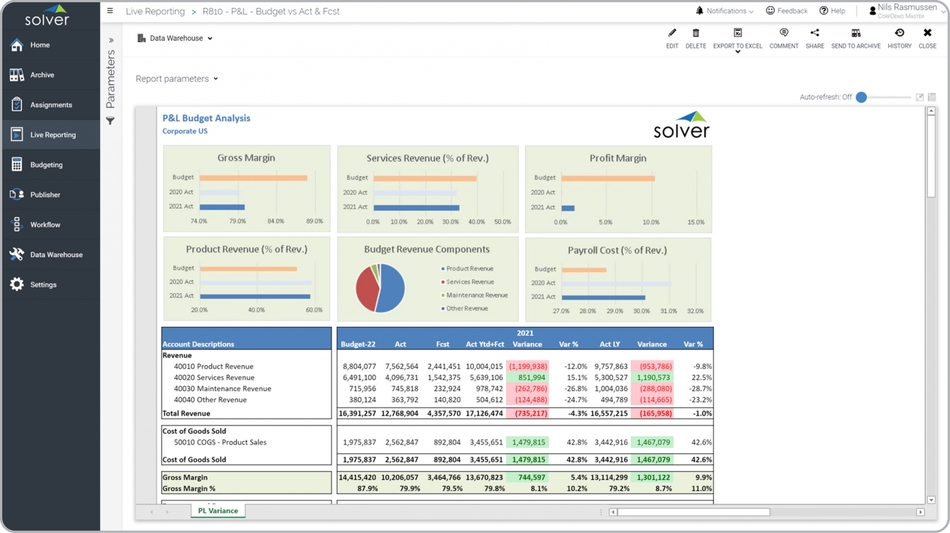The image size is (950, 533).
Task: Click the Live Reporting breadcrumb link
Action: 155,12
